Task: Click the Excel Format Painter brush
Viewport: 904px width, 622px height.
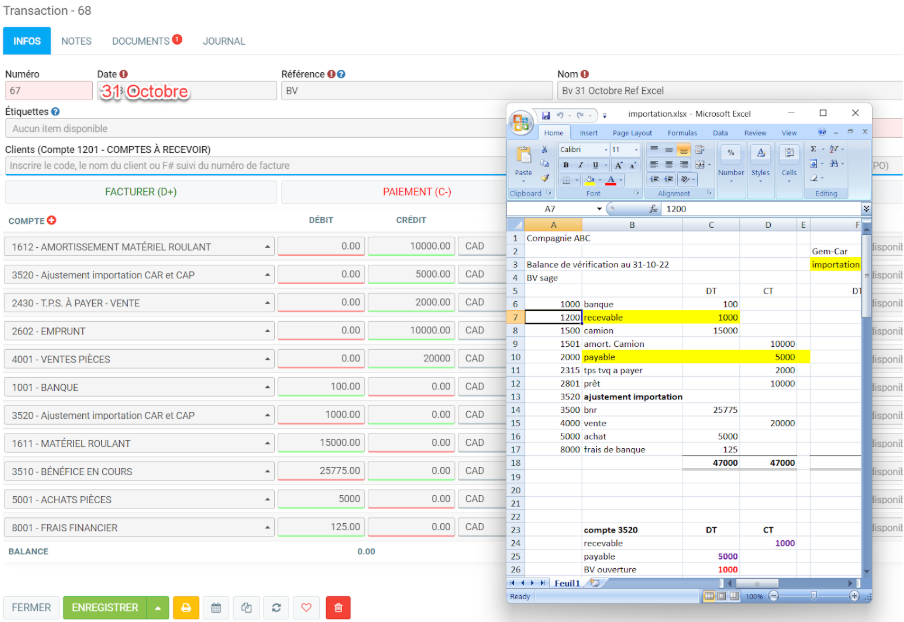Action: 543,178
